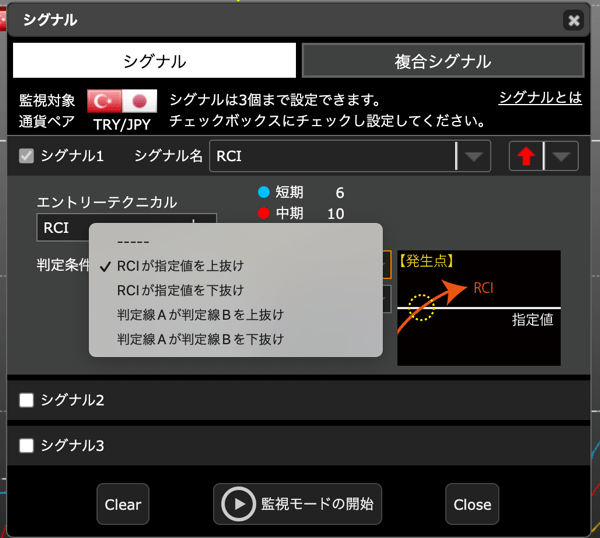Select RCIが指定値を上抜け option

(236, 266)
